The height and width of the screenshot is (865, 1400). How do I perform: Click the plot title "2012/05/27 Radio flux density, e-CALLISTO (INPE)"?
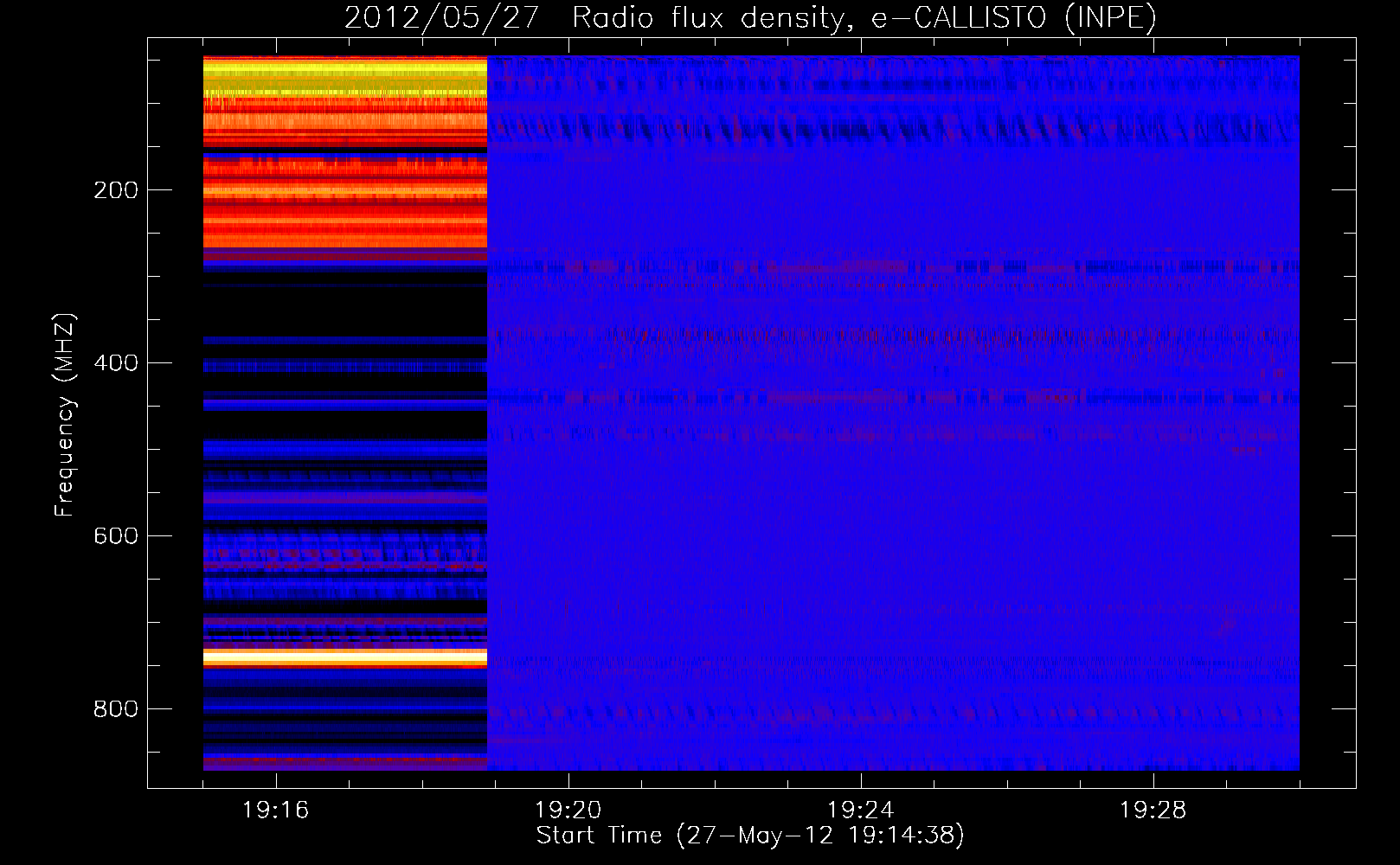pyautogui.click(x=750, y=17)
